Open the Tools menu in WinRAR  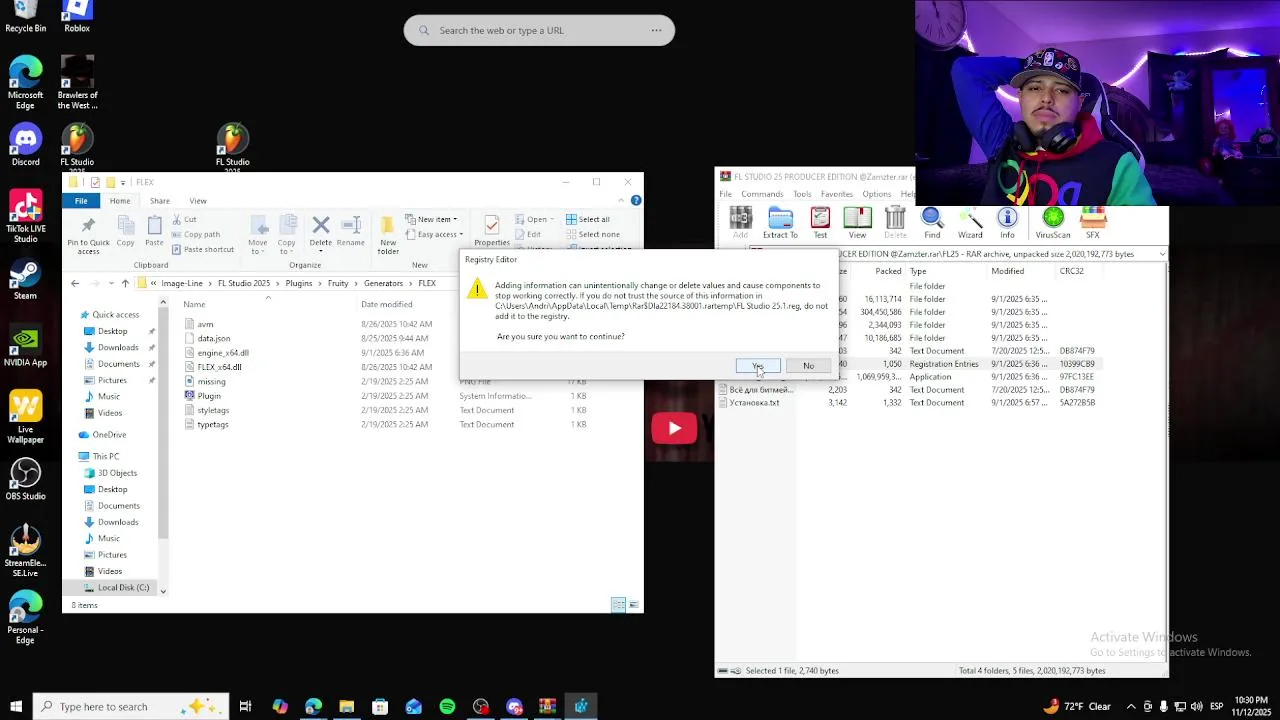(x=802, y=194)
